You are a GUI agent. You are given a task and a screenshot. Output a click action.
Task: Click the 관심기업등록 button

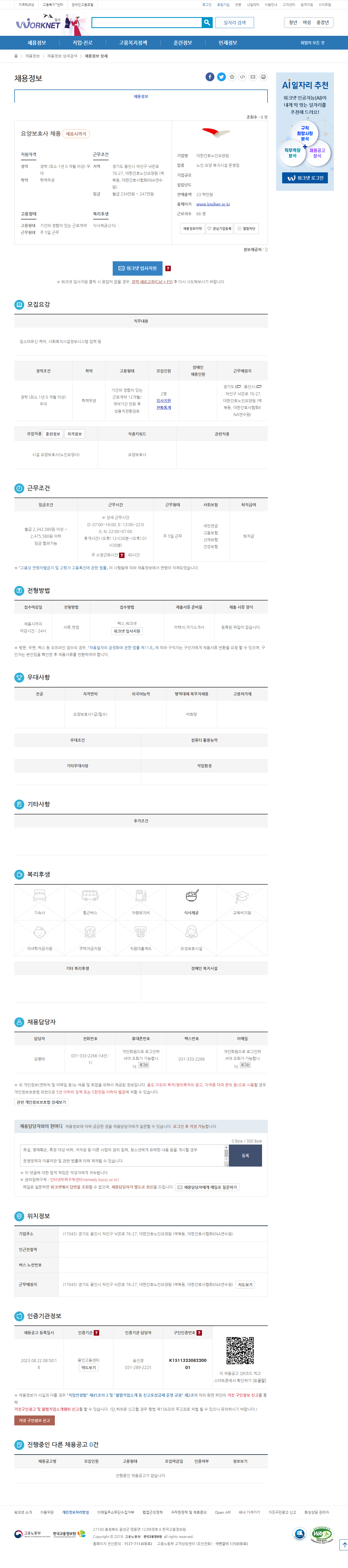pos(219,229)
